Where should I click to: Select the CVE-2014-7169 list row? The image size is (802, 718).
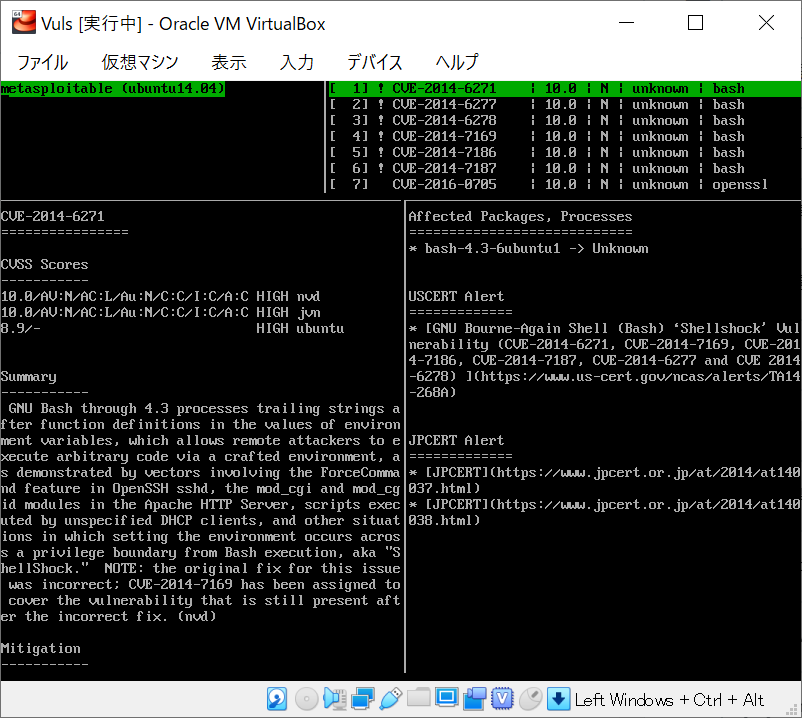565,136
